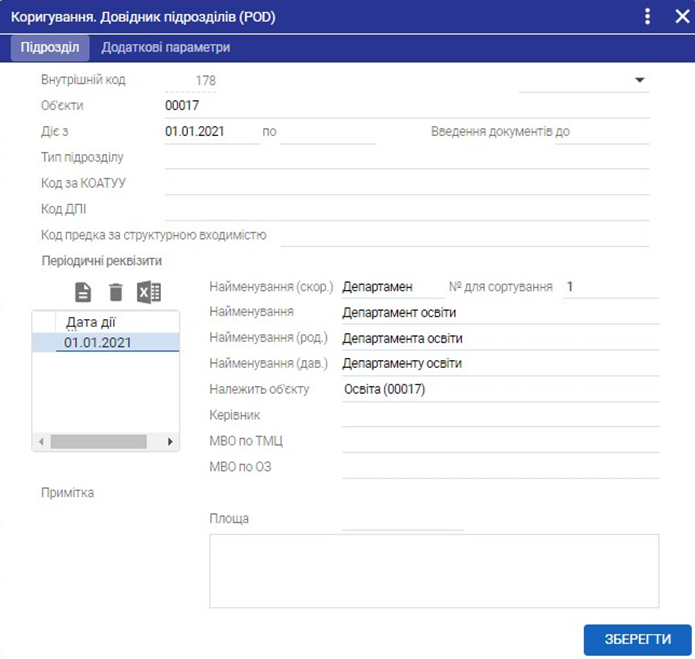695x659 pixels.
Task: Switch to the Додаткові параметри tab
Action: coord(166,47)
